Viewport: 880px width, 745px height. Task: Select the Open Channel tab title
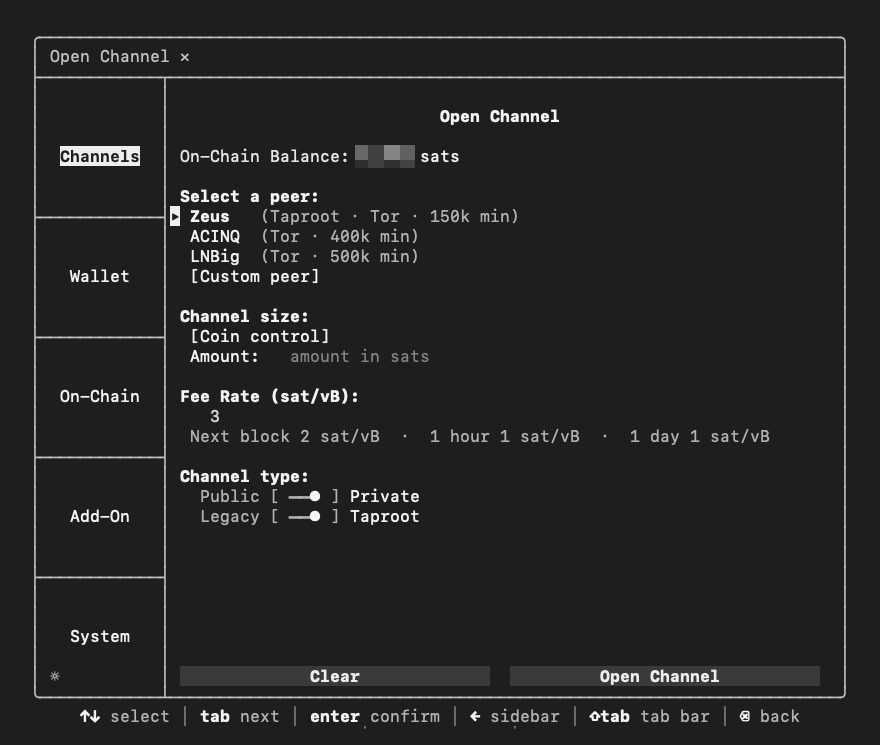pos(109,57)
